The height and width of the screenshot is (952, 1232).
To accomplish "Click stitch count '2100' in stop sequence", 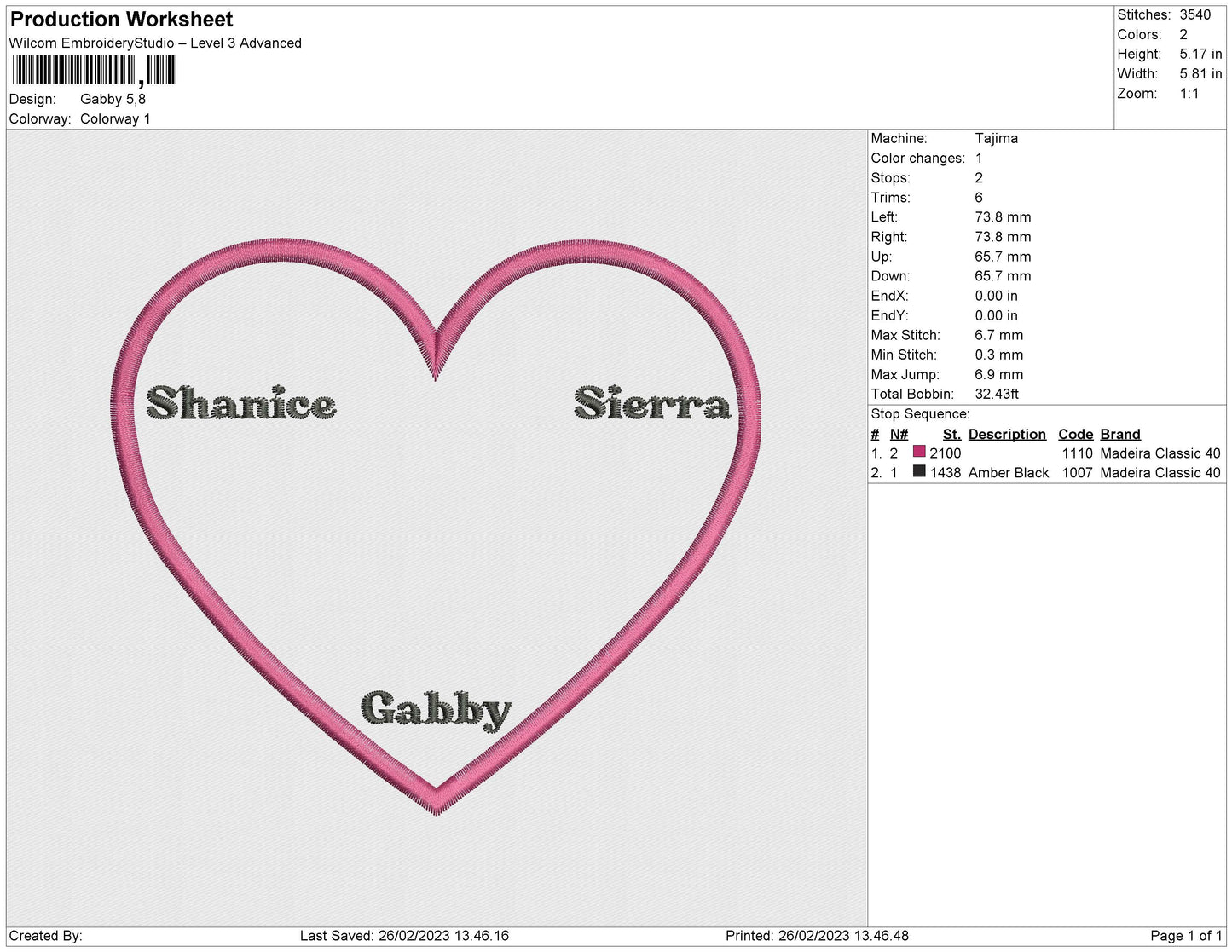I will (946, 453).
